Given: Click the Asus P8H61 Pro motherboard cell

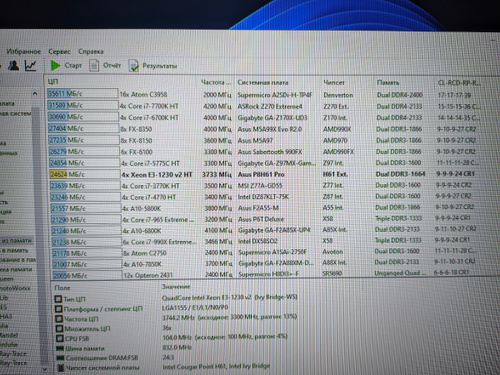Looking at the screenshot, I should point(261,174).
